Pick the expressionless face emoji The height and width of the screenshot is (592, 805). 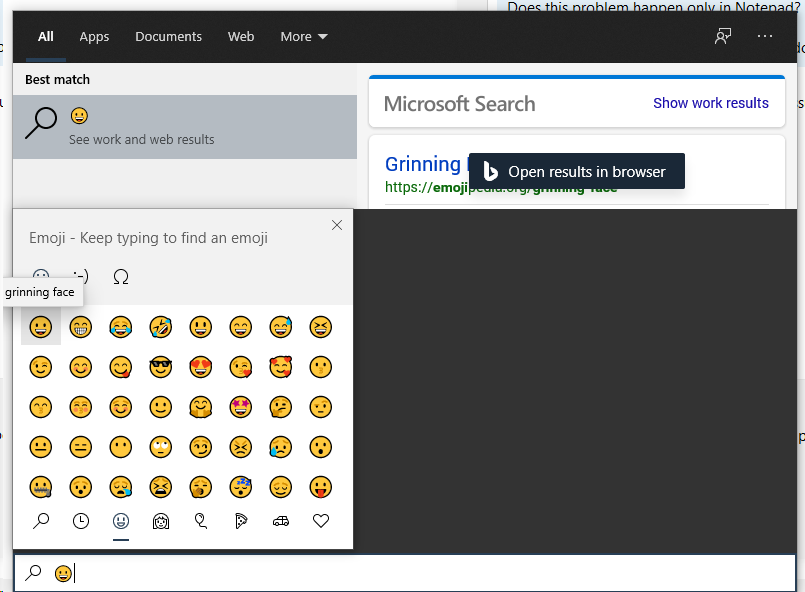point(81,447)
